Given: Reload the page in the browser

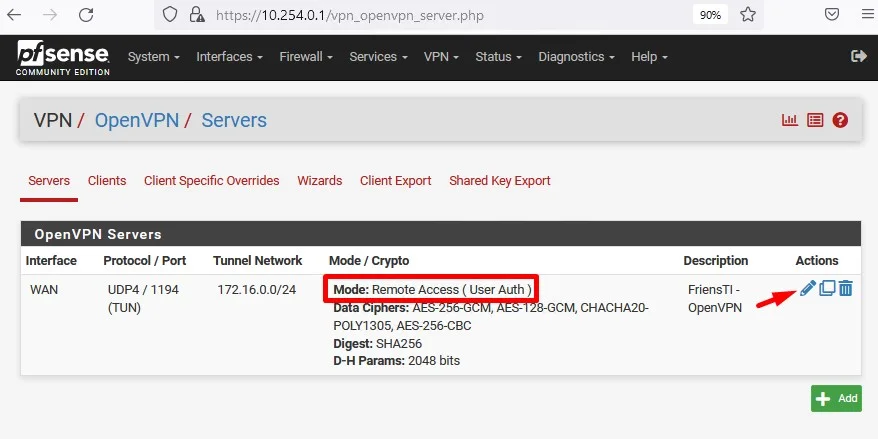Looking at the screenshot, I should click(x=86, y=15).
